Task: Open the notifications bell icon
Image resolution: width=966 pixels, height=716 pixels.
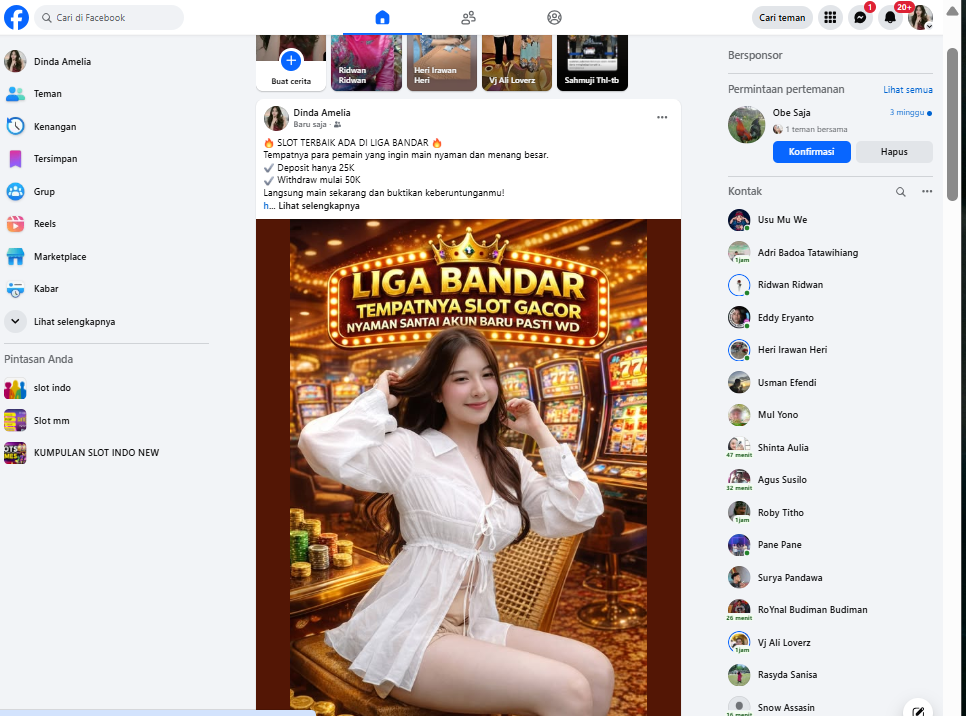Action: [890, 17]
